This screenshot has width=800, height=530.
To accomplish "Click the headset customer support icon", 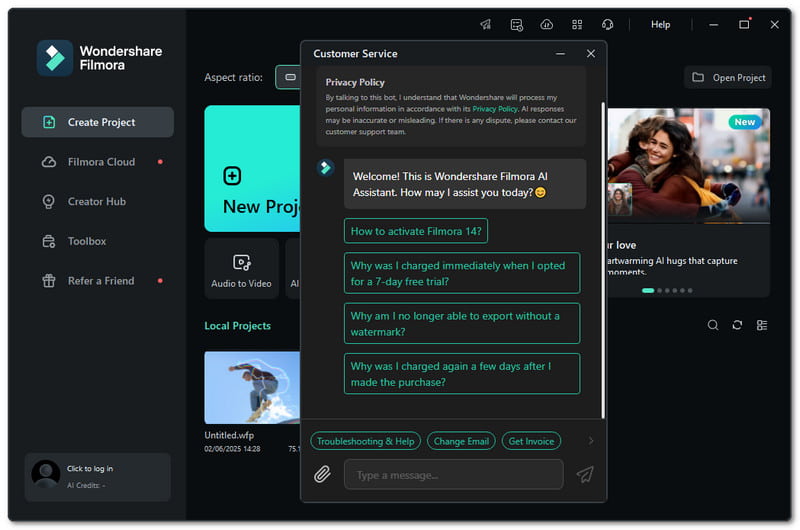I will pyautogui.click(x=607, y=24).
